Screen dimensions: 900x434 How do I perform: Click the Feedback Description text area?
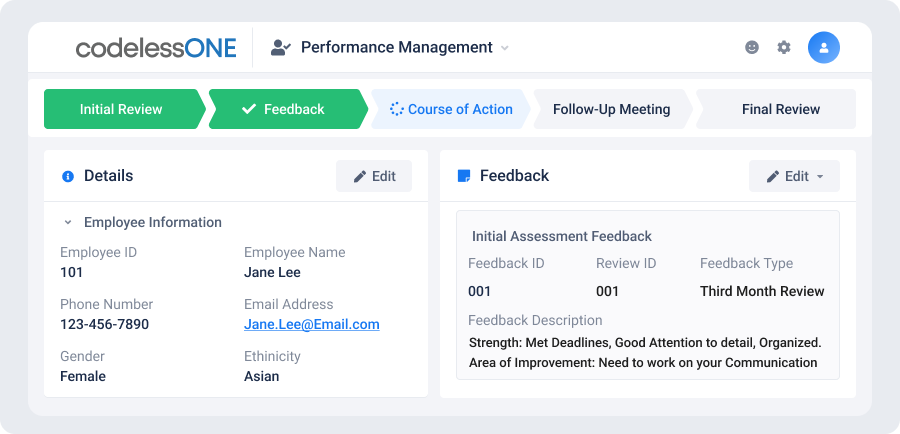[x=645, y=352]
